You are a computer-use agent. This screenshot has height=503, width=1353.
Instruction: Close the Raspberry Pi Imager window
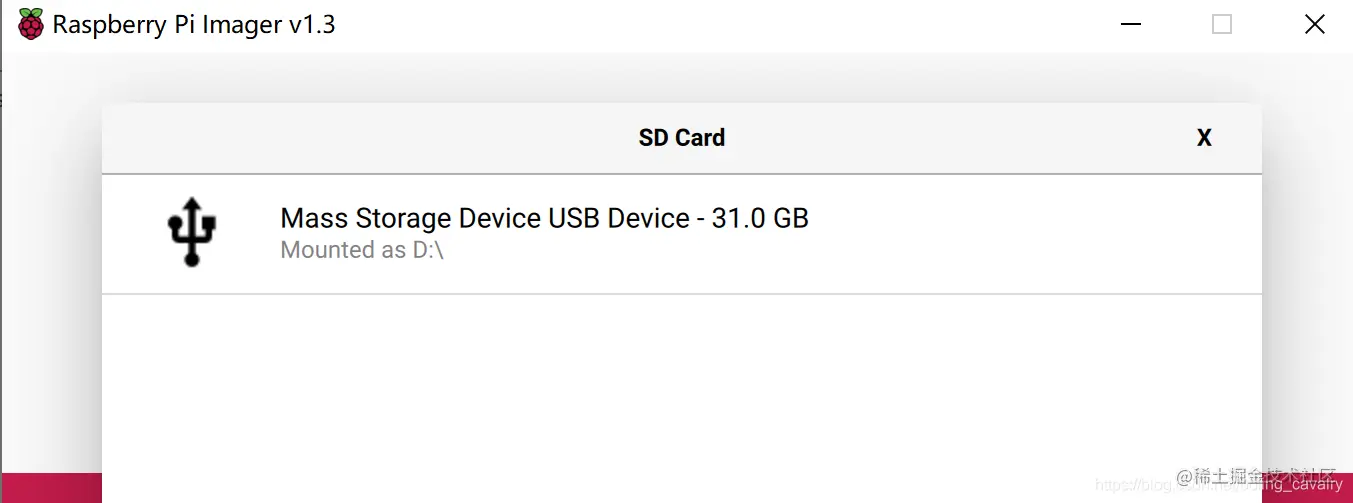click(1315, 25)
